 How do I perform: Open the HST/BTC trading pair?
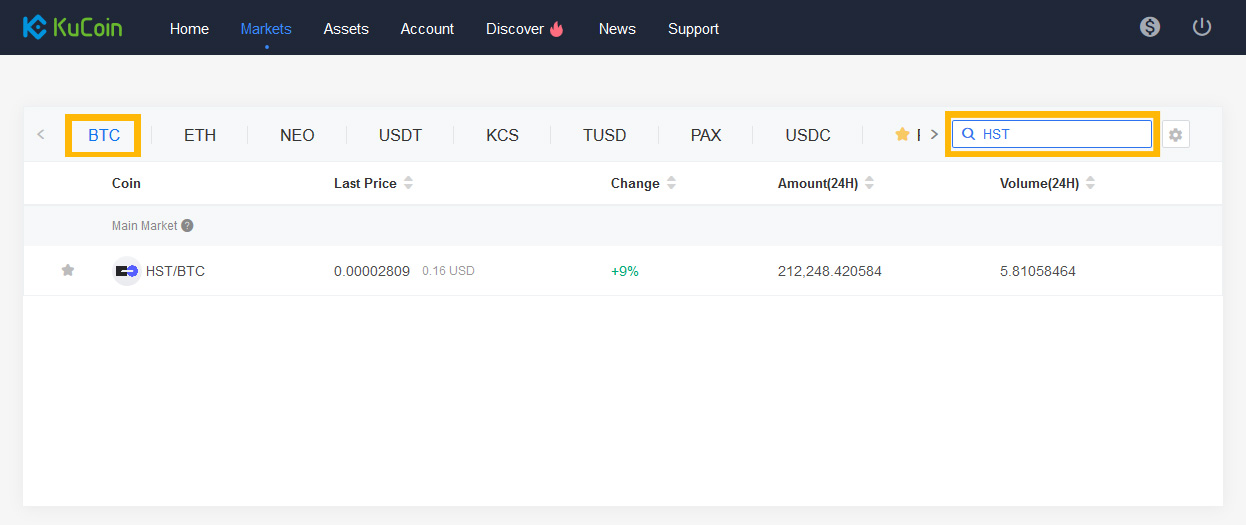[x=175, y=271]
